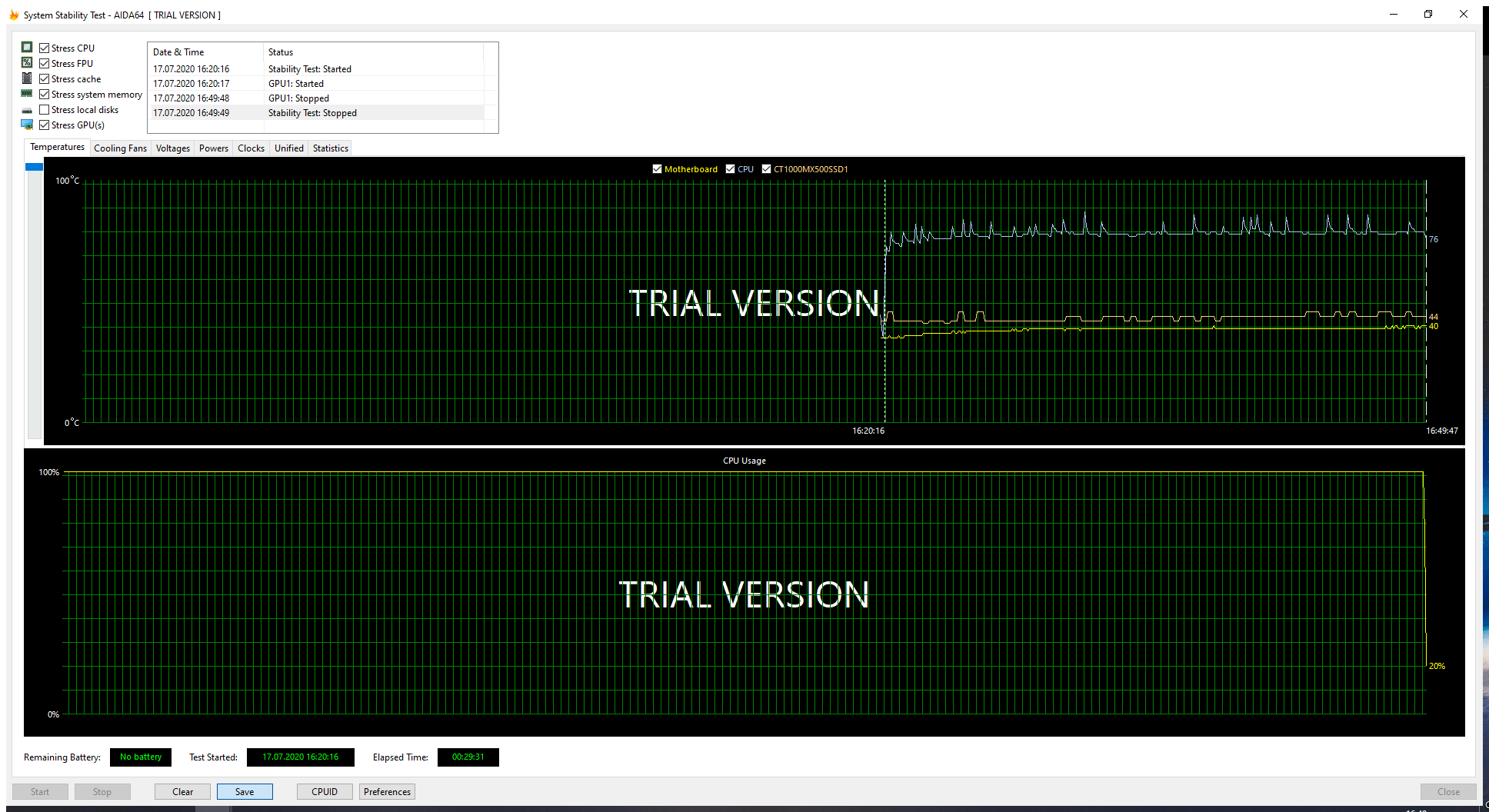Click the CPUID button
The image size is (1489, 812).
click(324, 791)
